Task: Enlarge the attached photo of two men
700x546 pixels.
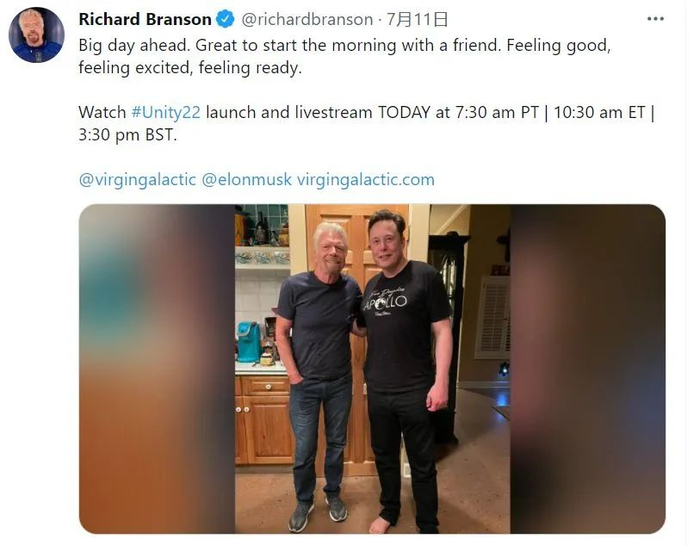Action: coord(372,369)
